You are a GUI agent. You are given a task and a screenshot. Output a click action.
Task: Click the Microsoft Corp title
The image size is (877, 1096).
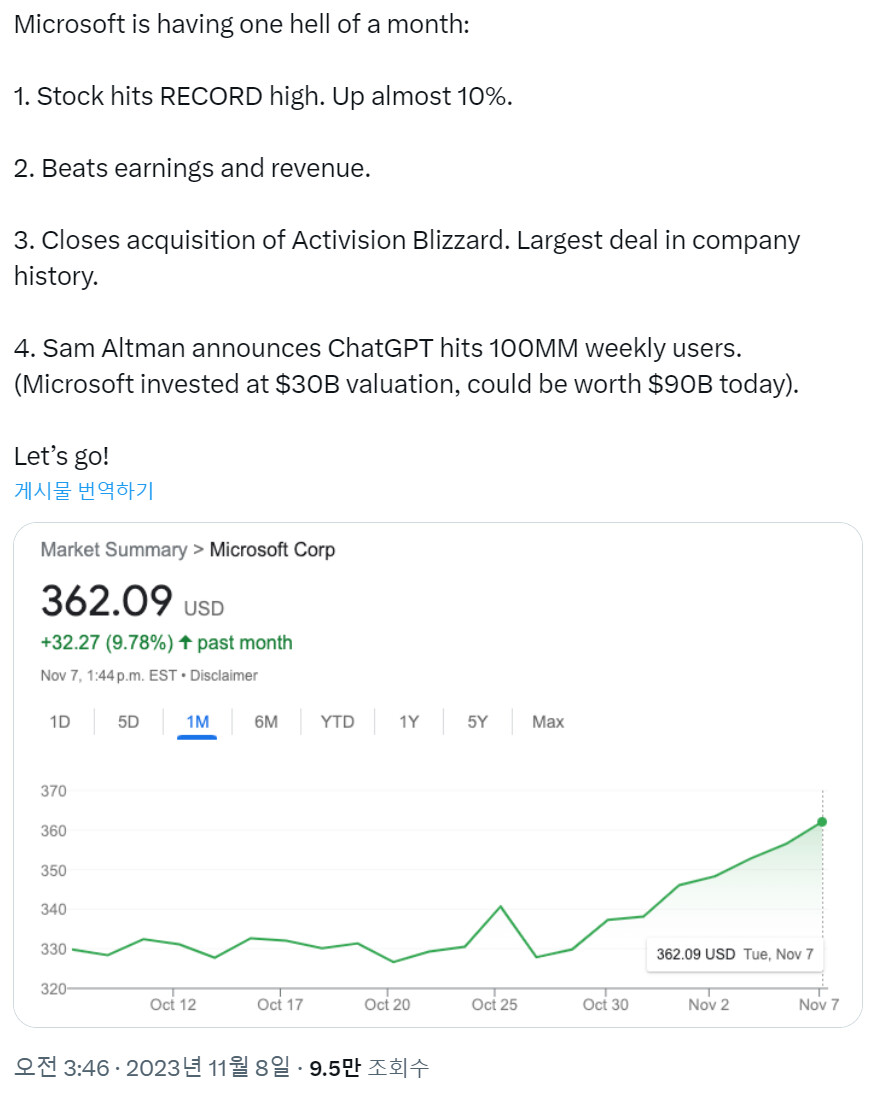point(272,550)
